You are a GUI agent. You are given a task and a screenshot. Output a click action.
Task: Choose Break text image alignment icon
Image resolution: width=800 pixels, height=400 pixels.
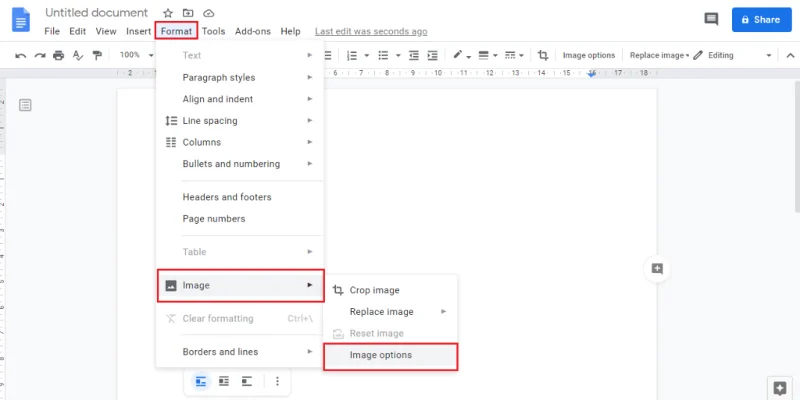pos(247,382)
